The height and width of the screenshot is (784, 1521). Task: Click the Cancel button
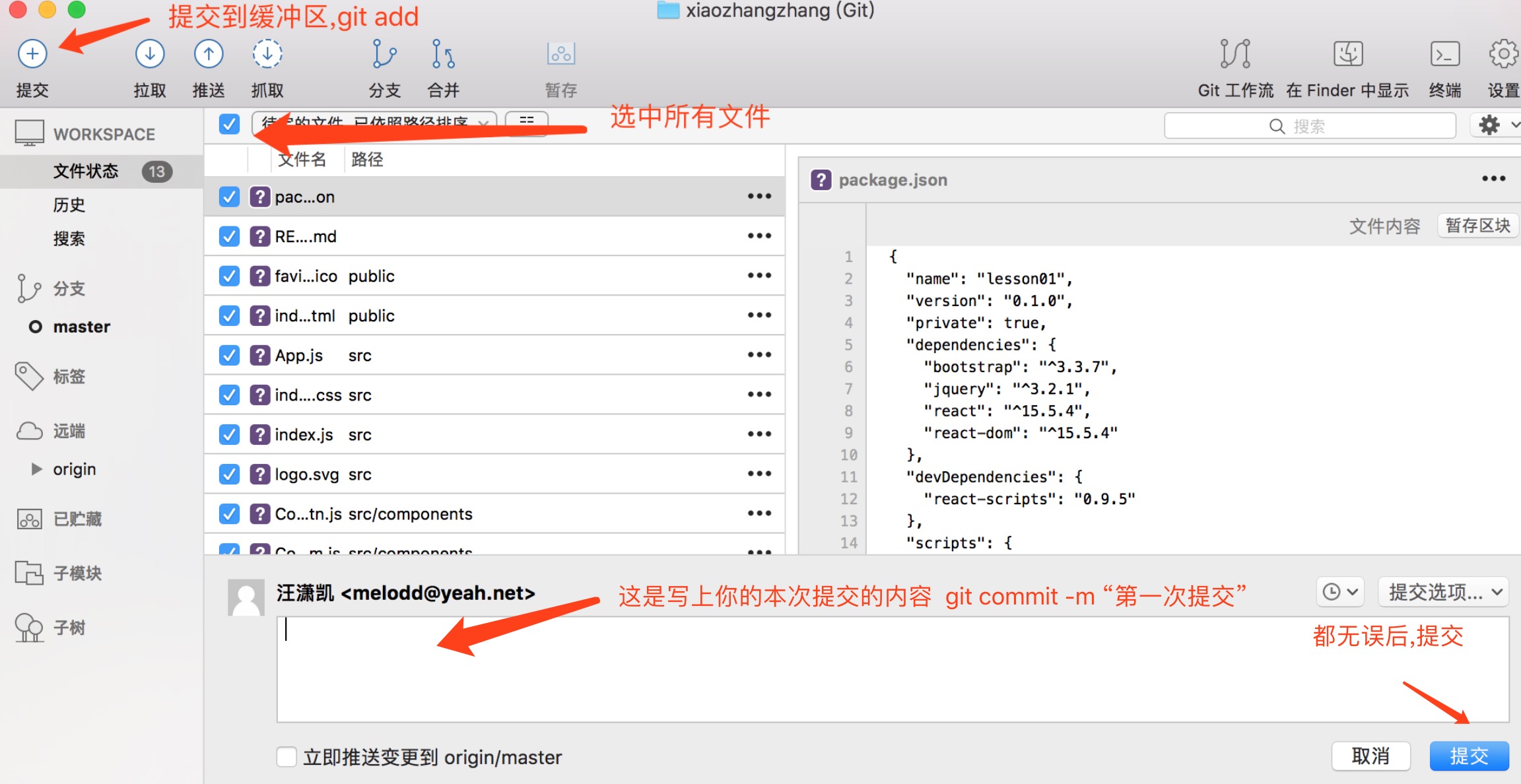pos(1370,756)
